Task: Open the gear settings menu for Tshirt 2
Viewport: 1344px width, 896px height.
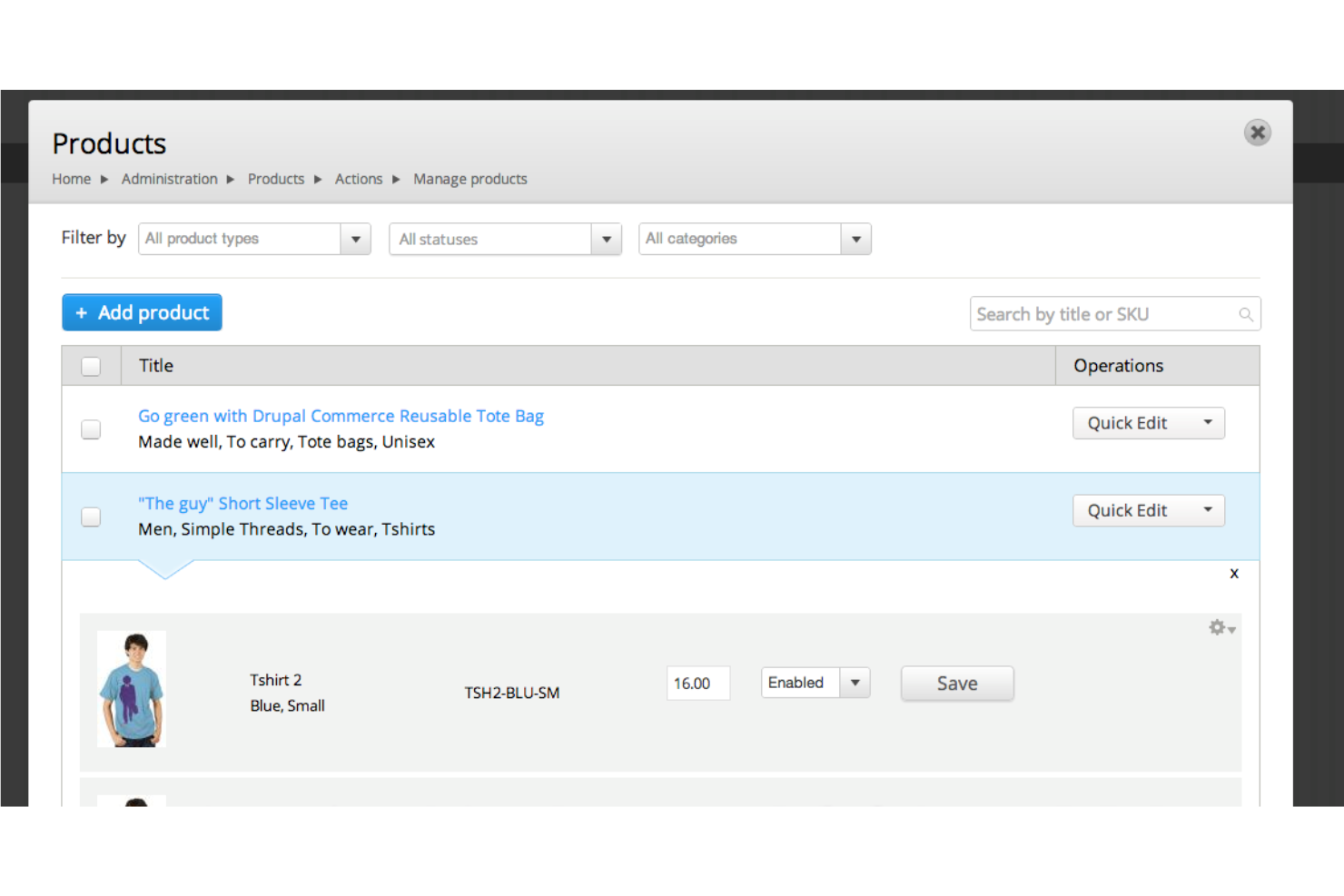Action: click(x=1221, y=627)
